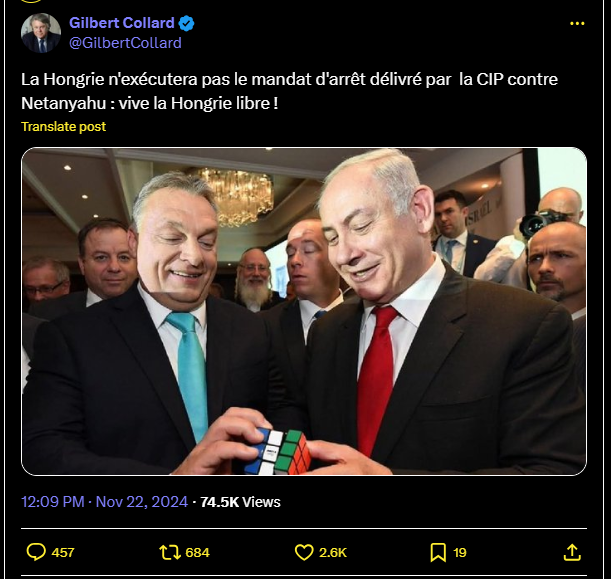Image resolution: width=611 pixels, height=579 pixels.
Task: Open the three-dot more options menu
Action: point(577,24)
